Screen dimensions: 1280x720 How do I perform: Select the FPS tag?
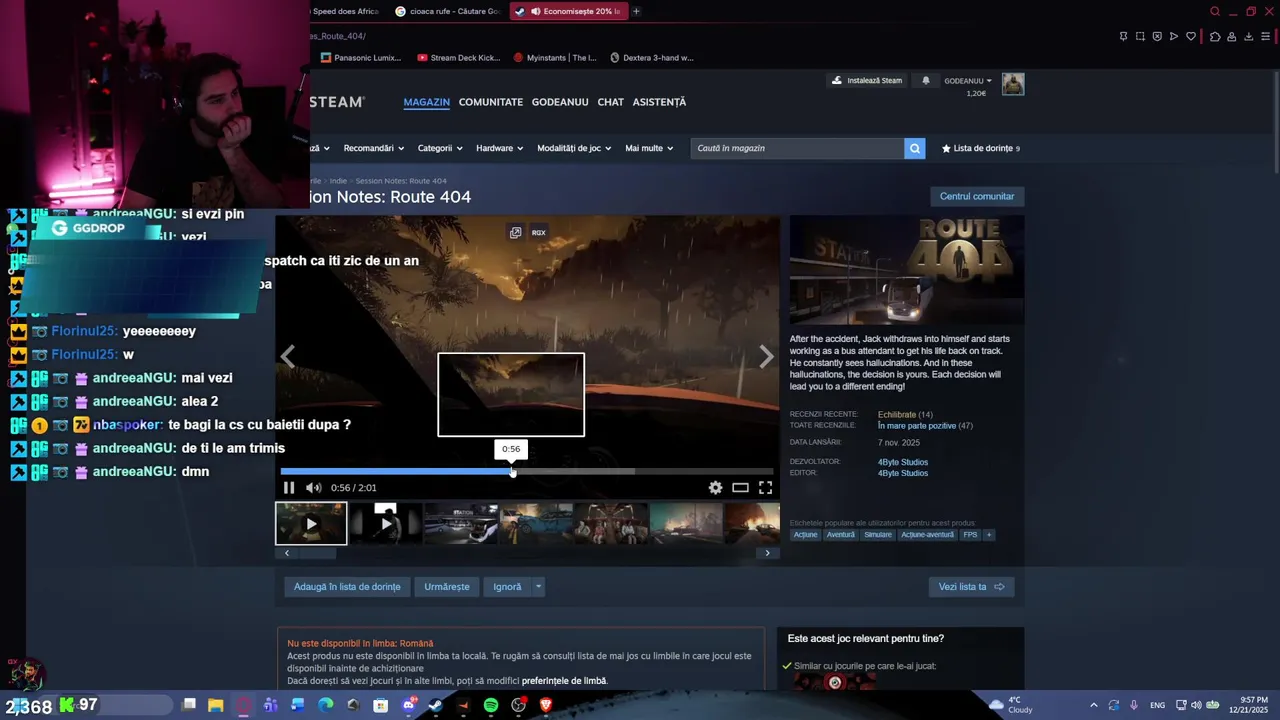[x=970, y=535]
